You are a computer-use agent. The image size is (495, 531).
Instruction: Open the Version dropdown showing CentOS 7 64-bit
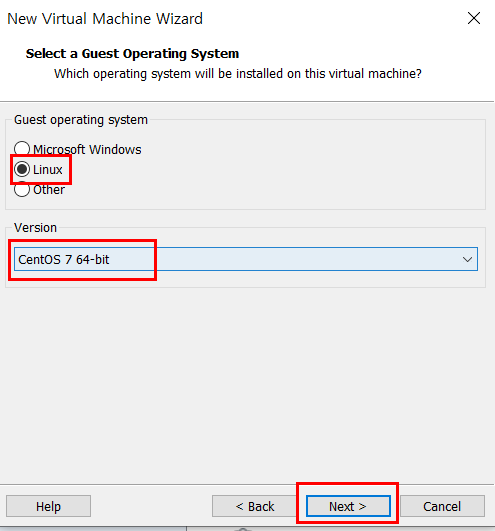pos(246,259)
